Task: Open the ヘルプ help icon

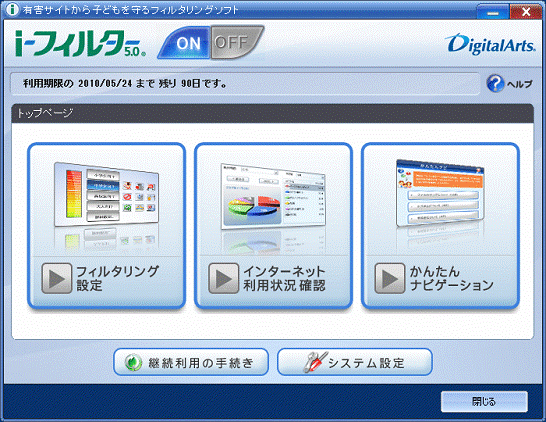Action: pos(495,83)
